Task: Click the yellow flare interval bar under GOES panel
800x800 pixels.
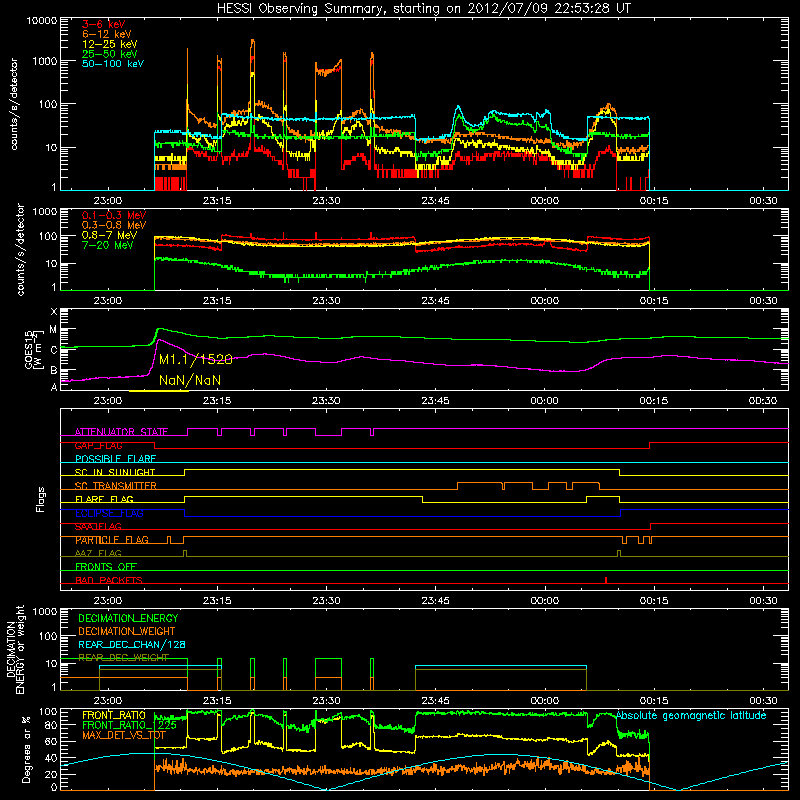Action: click(159, 391)
